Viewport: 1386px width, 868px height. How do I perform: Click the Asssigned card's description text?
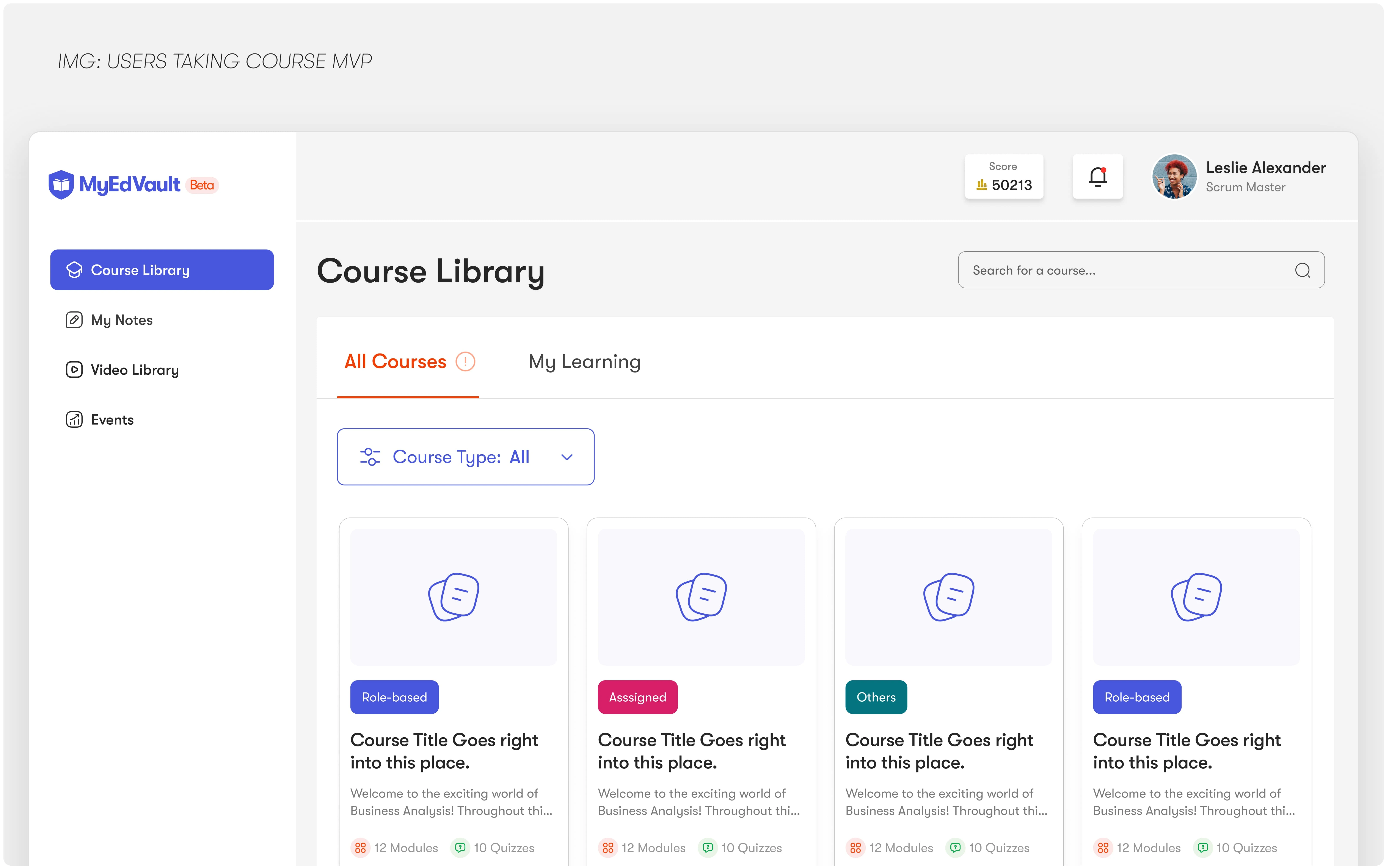(x=699, y=802)
